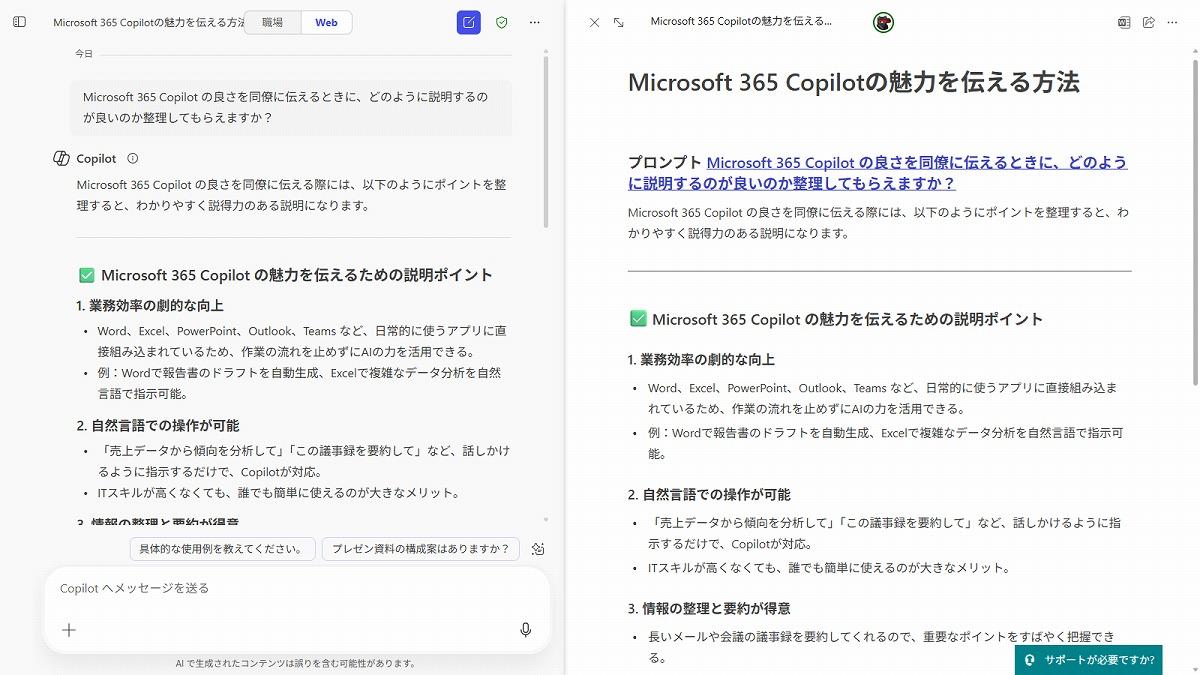Share the page using the share icon
Screen dimensions: 1200x675
click(x=1148, y=22)
